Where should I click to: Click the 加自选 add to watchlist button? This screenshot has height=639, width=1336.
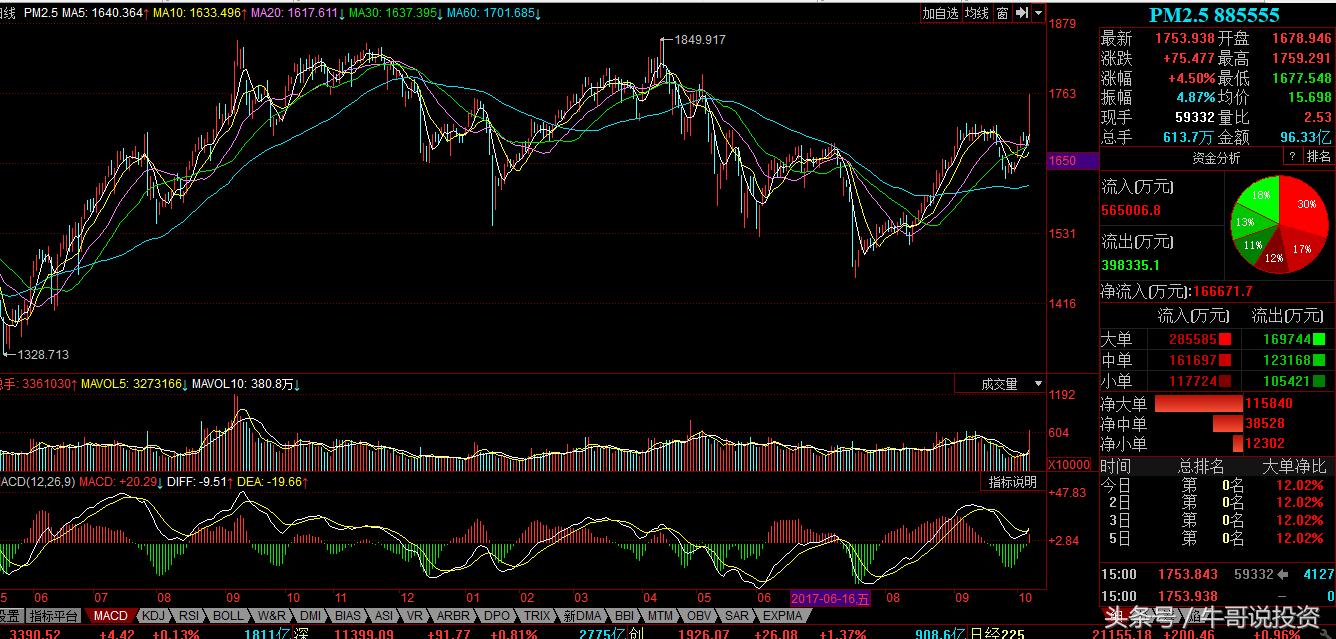tap(940, 13)
